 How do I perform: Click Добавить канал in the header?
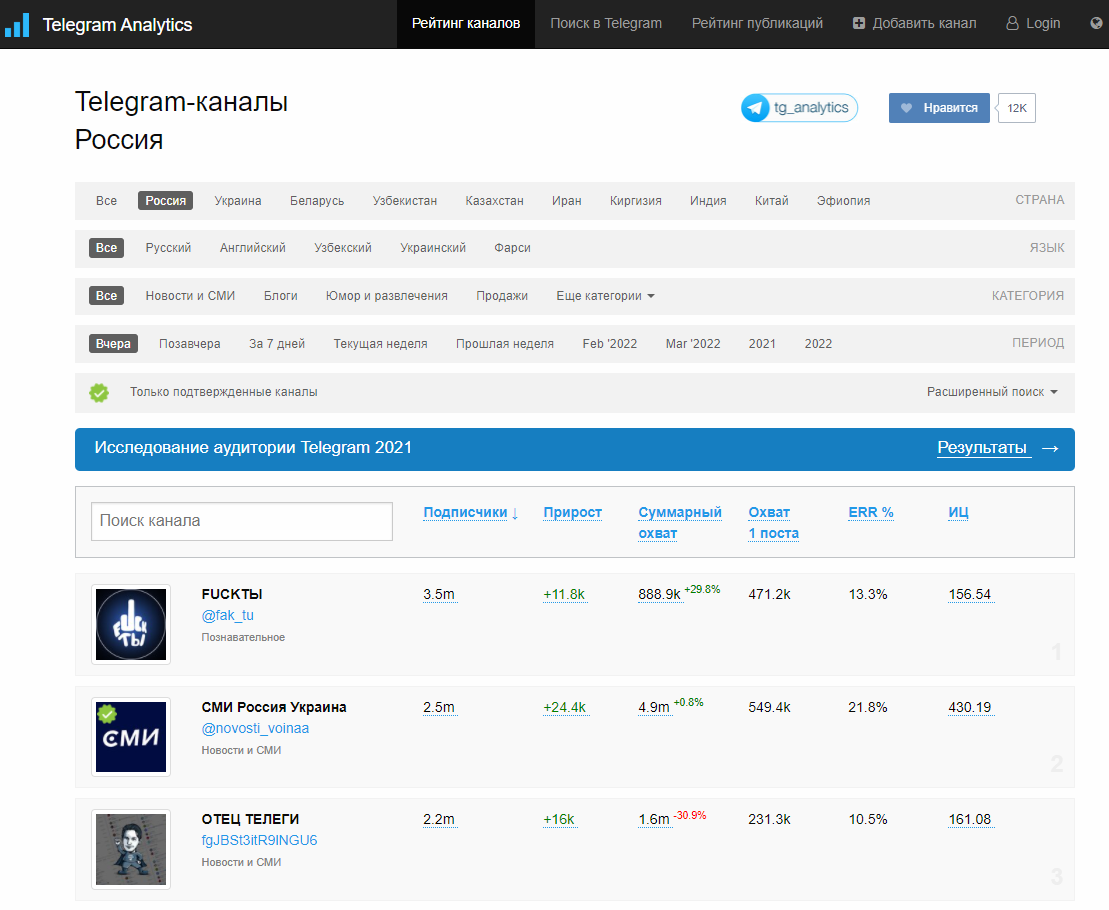pos(915,24)
